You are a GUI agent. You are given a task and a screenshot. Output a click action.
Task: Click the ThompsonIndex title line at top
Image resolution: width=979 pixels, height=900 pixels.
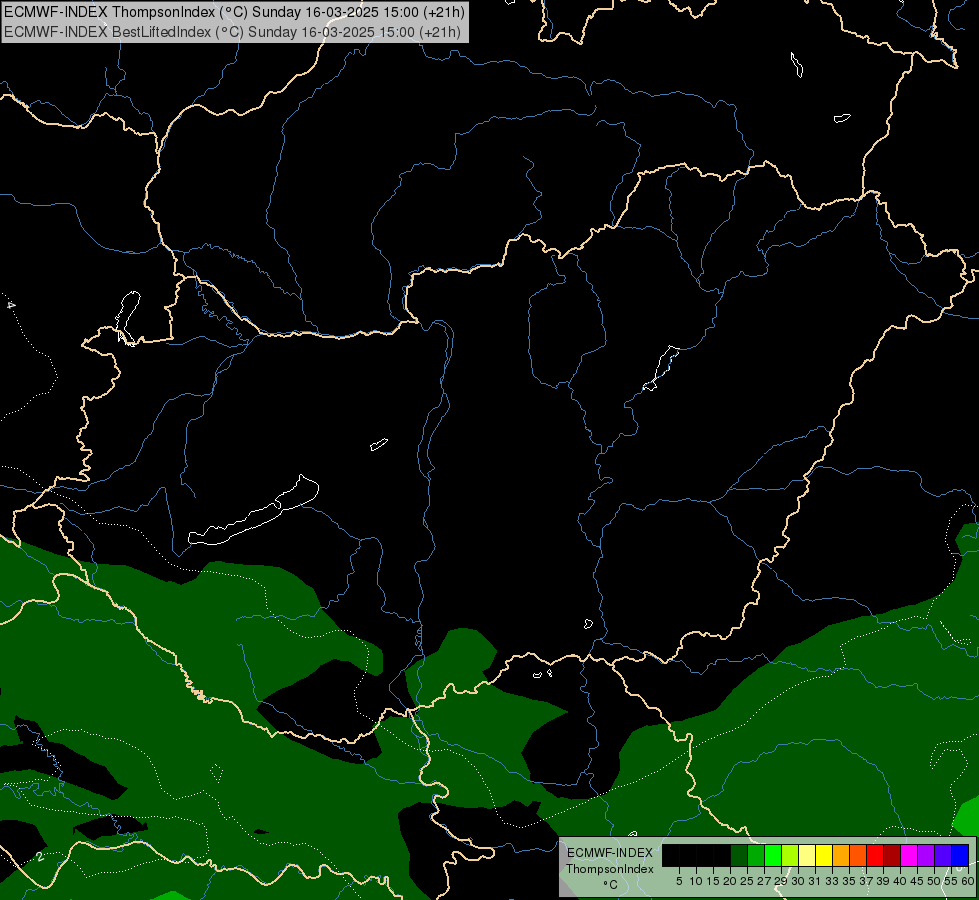point(234,11)
